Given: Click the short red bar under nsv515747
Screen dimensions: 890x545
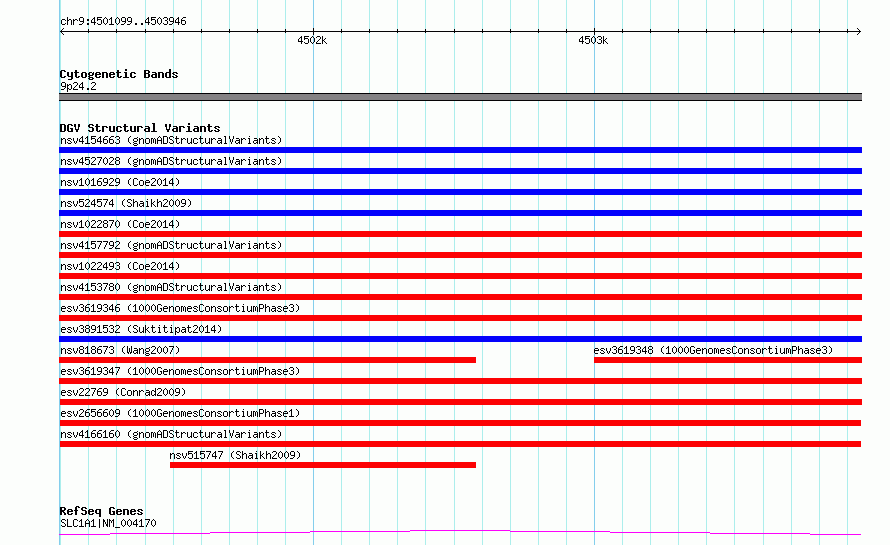Looking at the screenshot, I should 323,465.
